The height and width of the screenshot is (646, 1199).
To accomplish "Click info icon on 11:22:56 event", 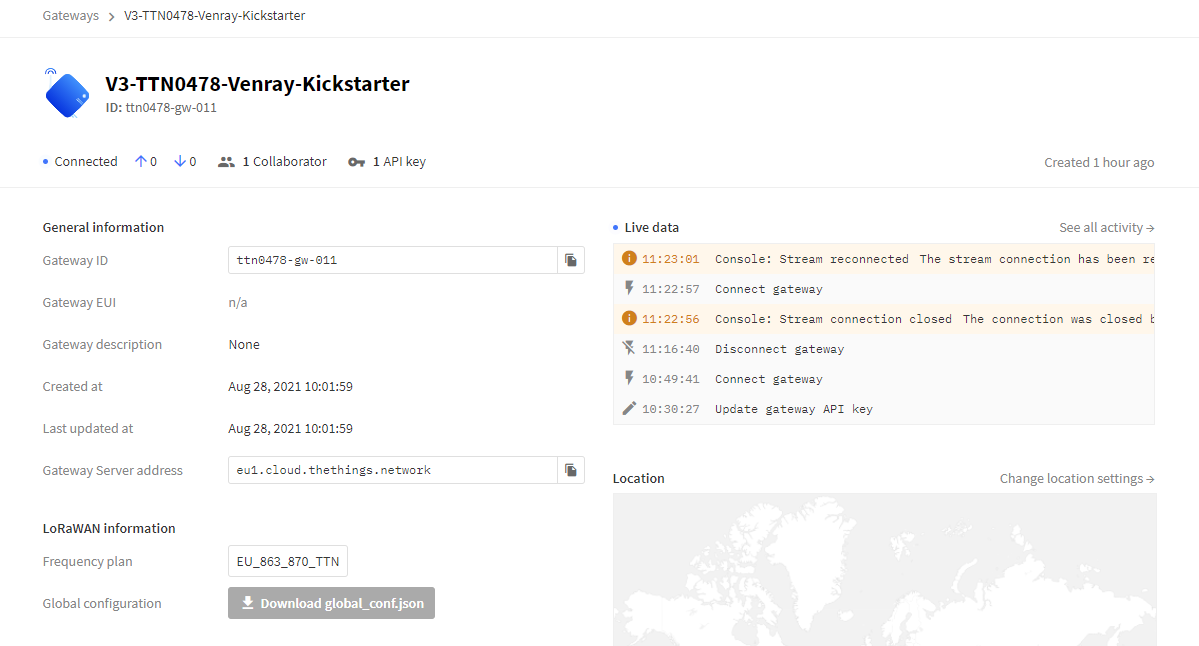I will tap(629, 318).
